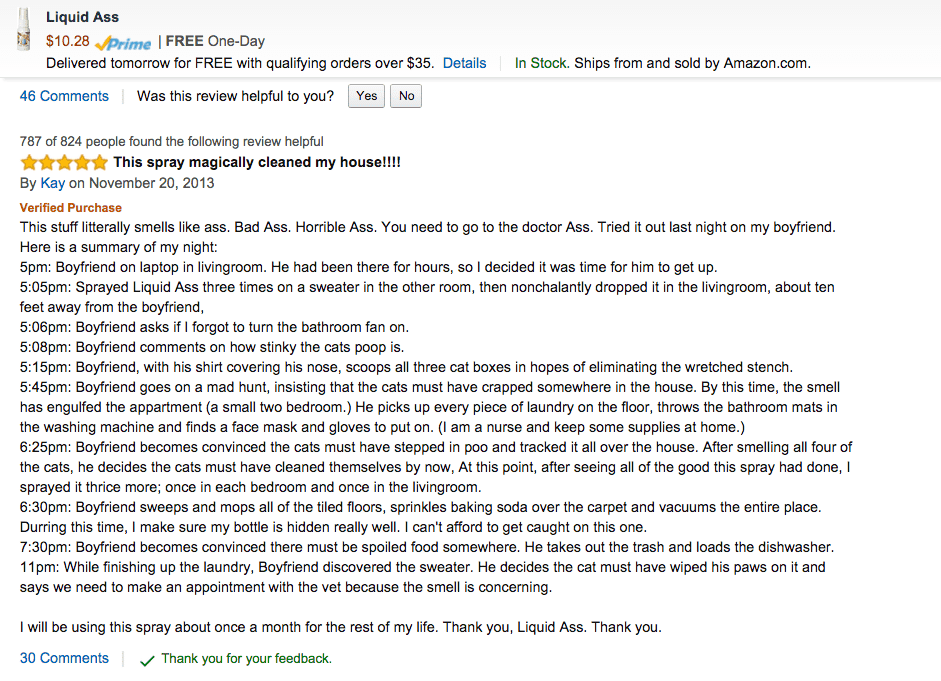Visit reviewer Kay's profile

pyautogui.click(x=52, y=183)
